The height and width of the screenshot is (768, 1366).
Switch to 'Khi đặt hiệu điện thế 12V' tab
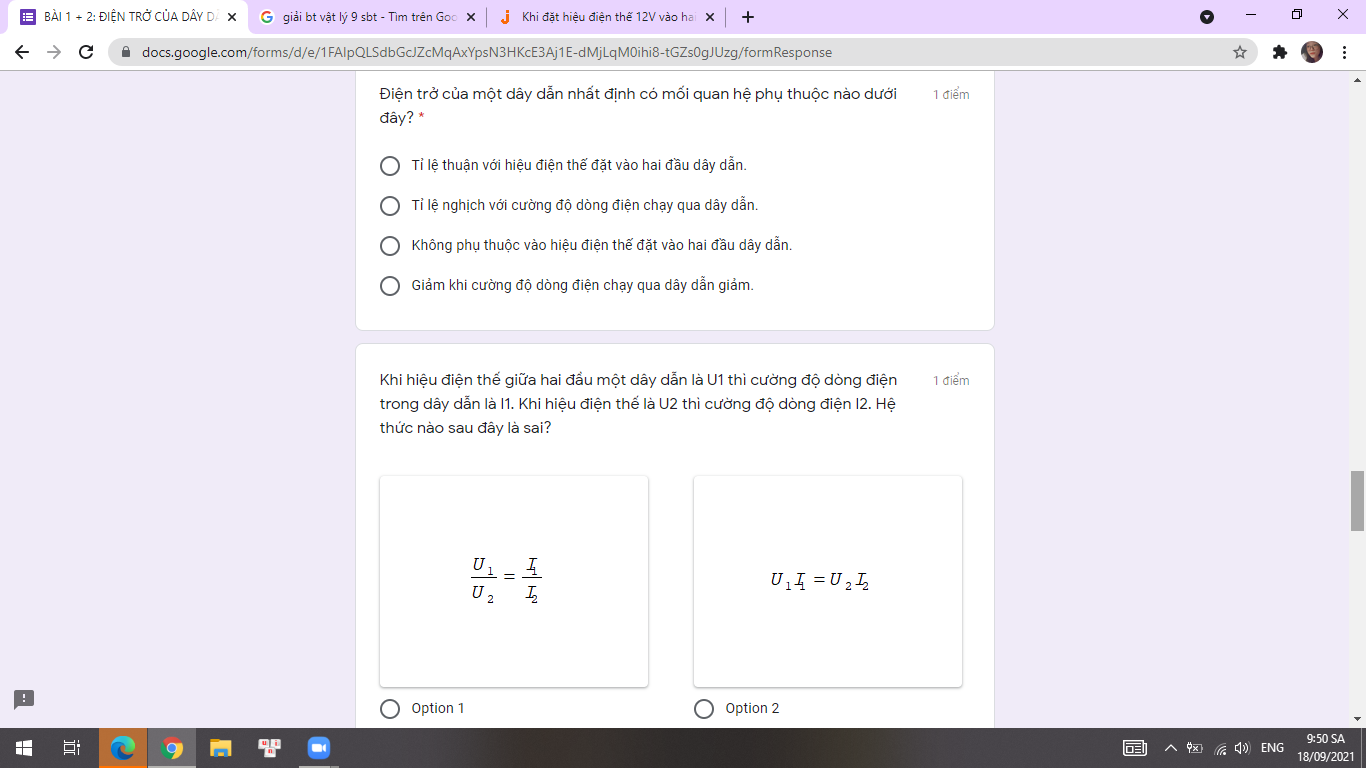tap(605, 17)
